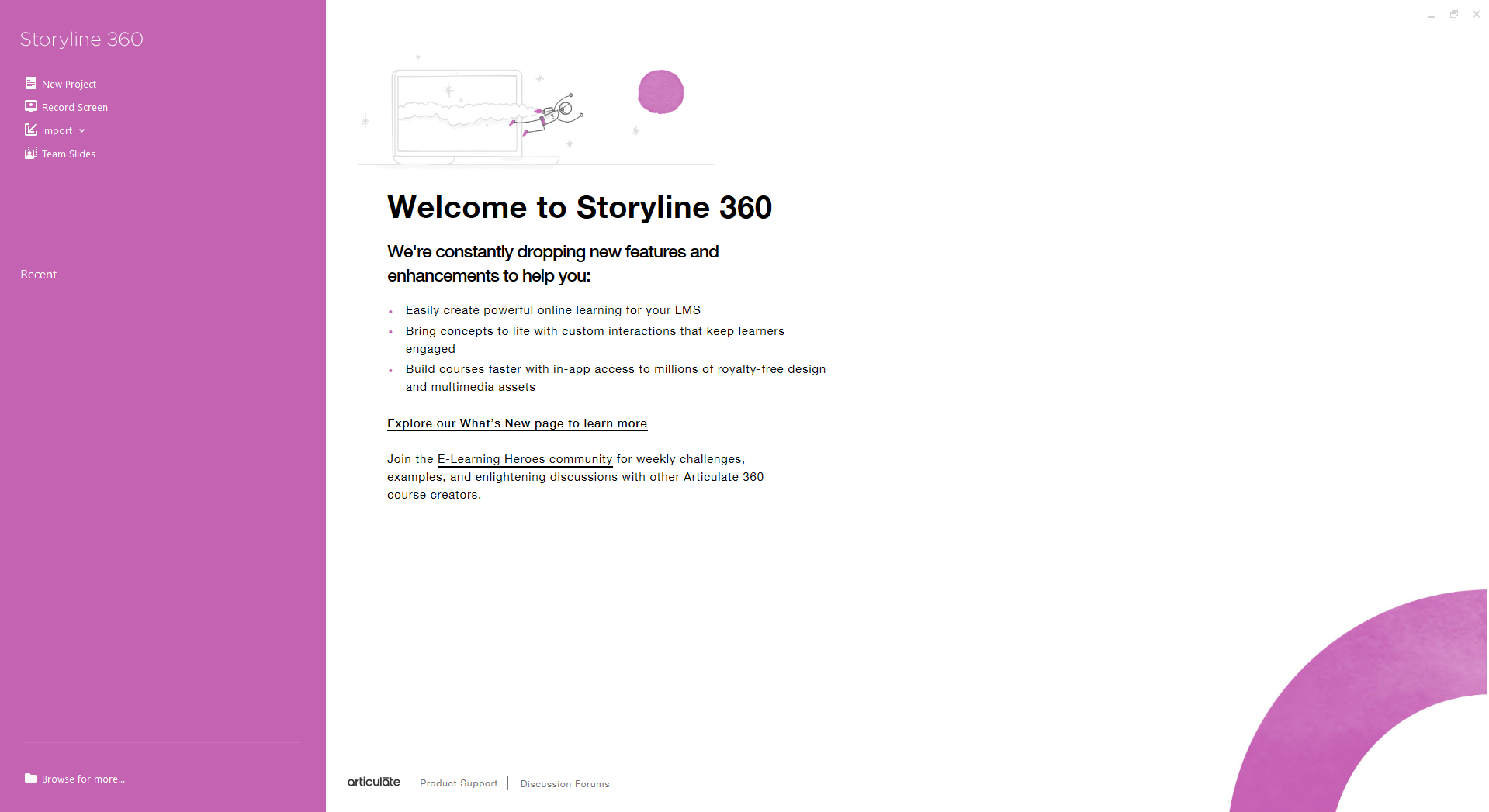
Task: Click the 'Build courses faster' bullet text
Action: click(615, 378)
